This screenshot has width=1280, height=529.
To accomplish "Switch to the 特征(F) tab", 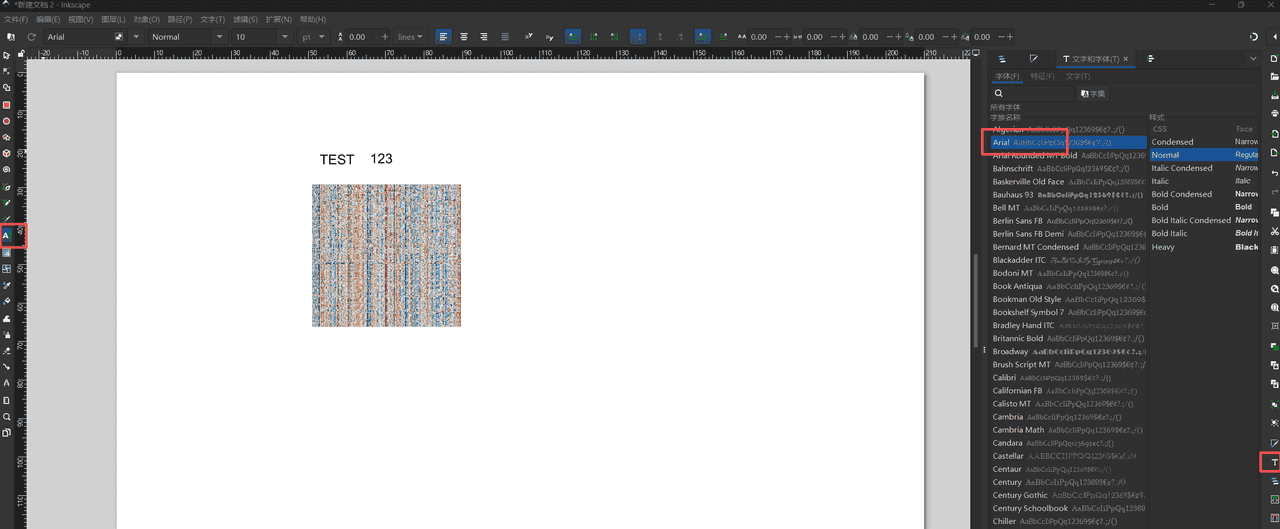I will [x=1043, y=76].
